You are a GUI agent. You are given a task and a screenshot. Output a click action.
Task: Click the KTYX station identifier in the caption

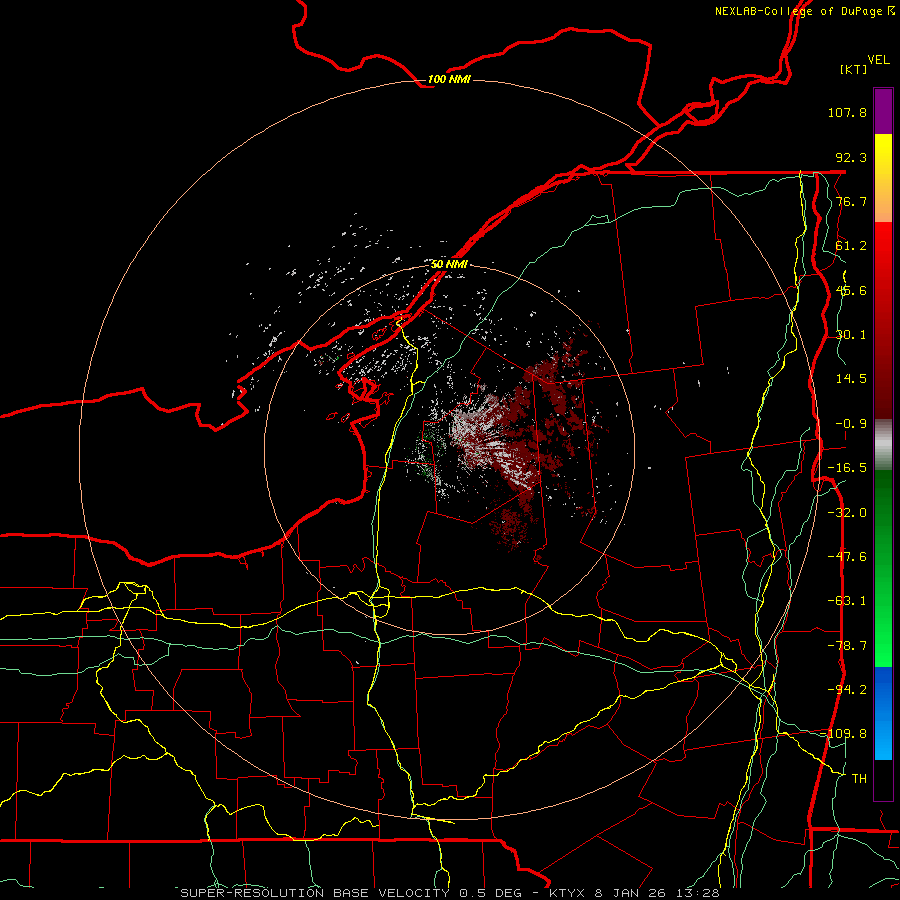click(x=568, y=893)
